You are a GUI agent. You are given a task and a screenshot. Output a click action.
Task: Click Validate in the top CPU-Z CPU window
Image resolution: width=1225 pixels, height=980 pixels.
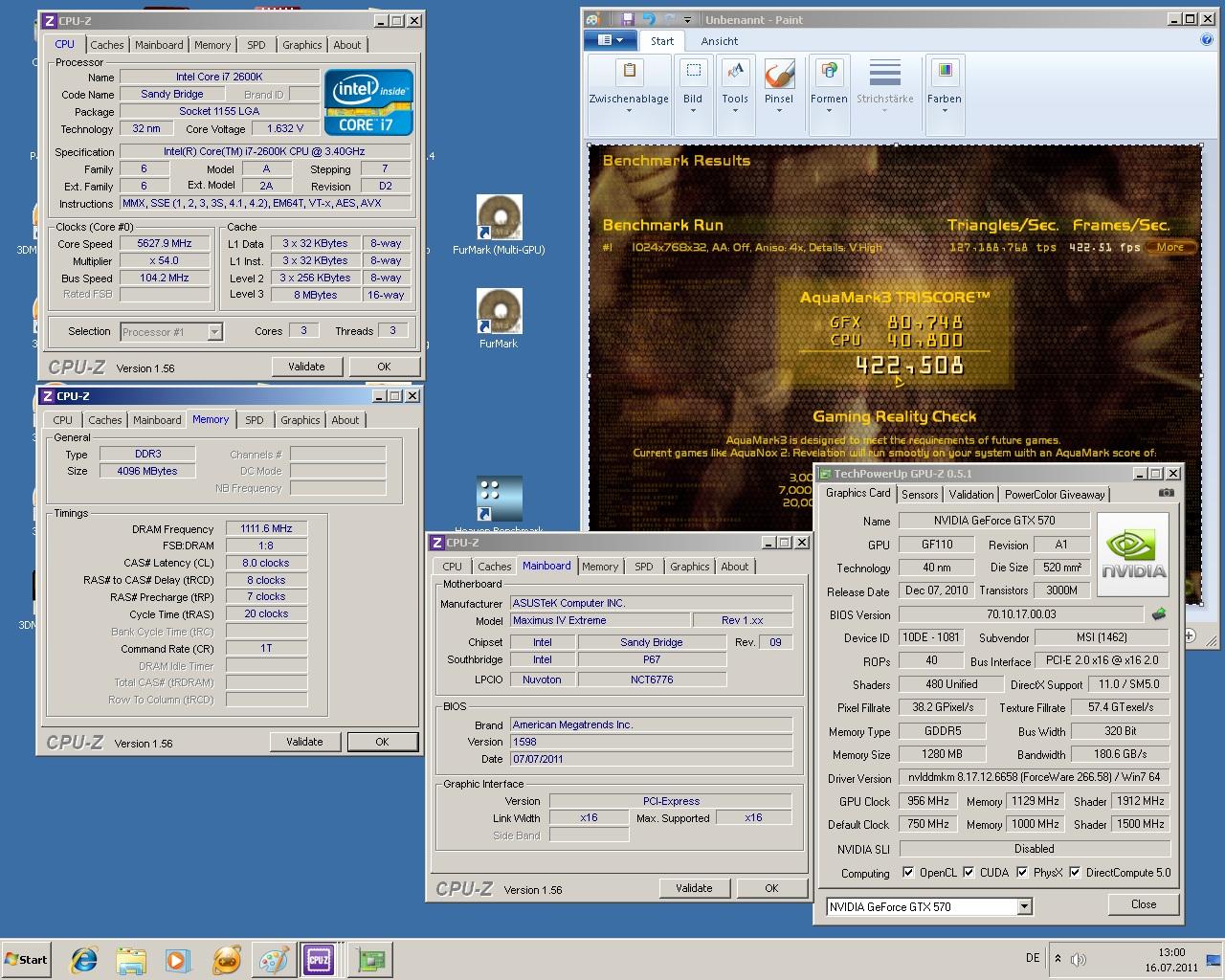pyautogui.click(x=306, y=367)
